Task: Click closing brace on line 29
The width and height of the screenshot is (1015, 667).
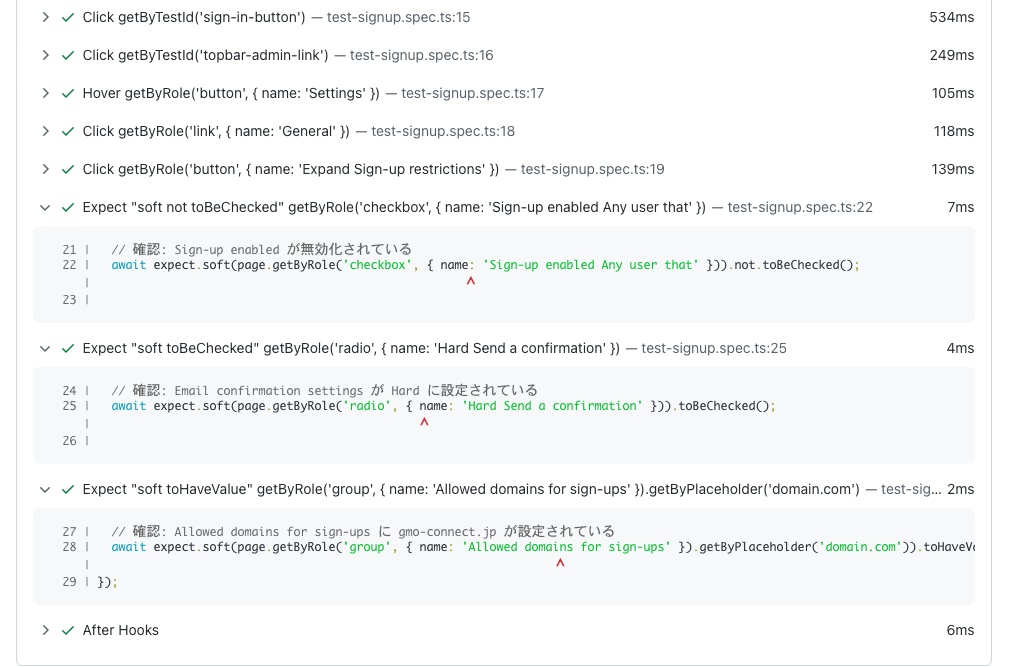Action: tap(107, 582)
